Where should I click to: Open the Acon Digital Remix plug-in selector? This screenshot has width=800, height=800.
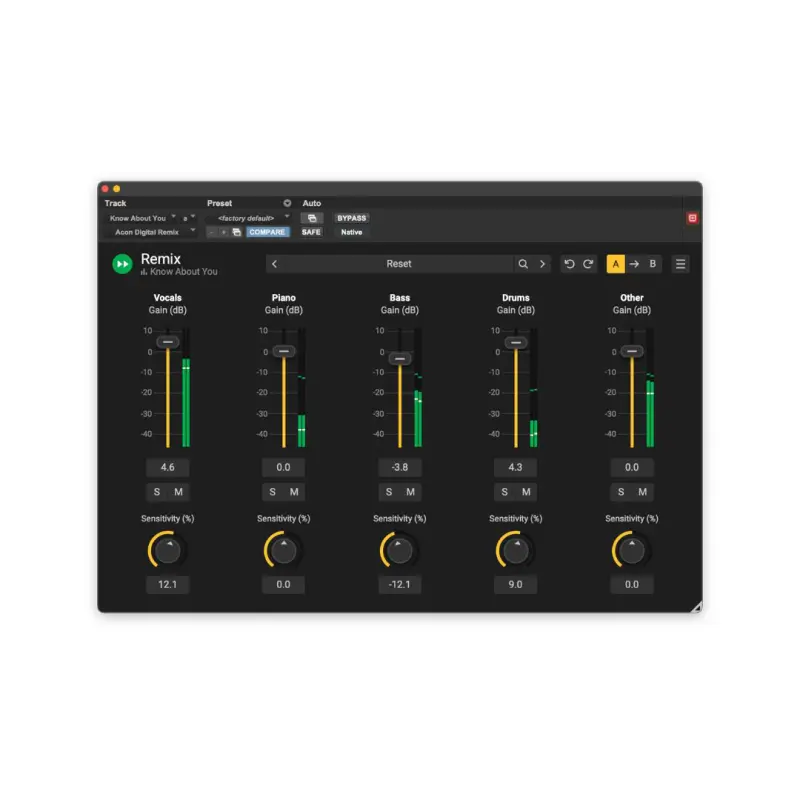click(151, 232)
